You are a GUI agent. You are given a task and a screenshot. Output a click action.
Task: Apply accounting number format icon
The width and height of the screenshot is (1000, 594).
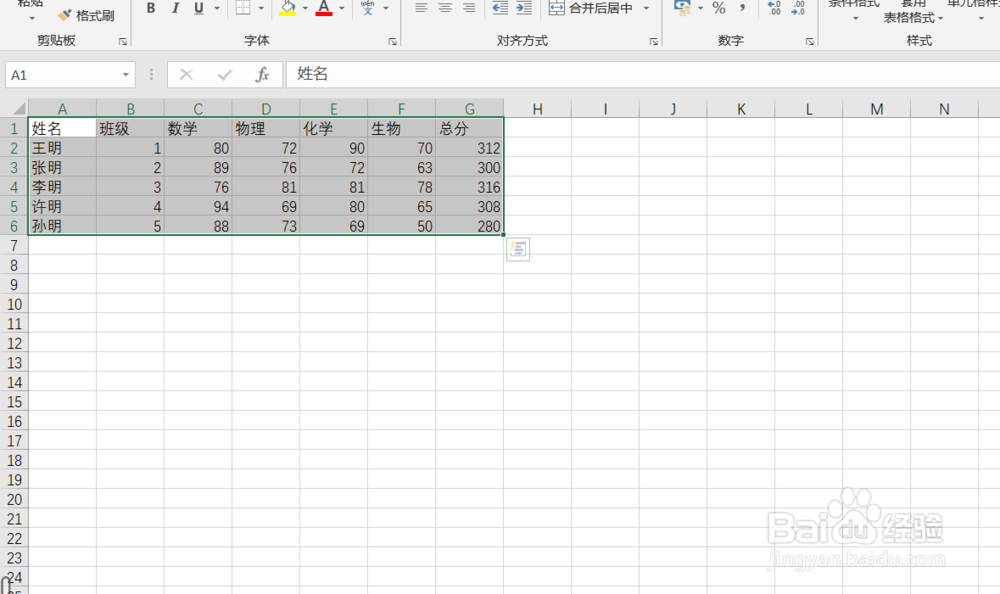click(682, 8)
